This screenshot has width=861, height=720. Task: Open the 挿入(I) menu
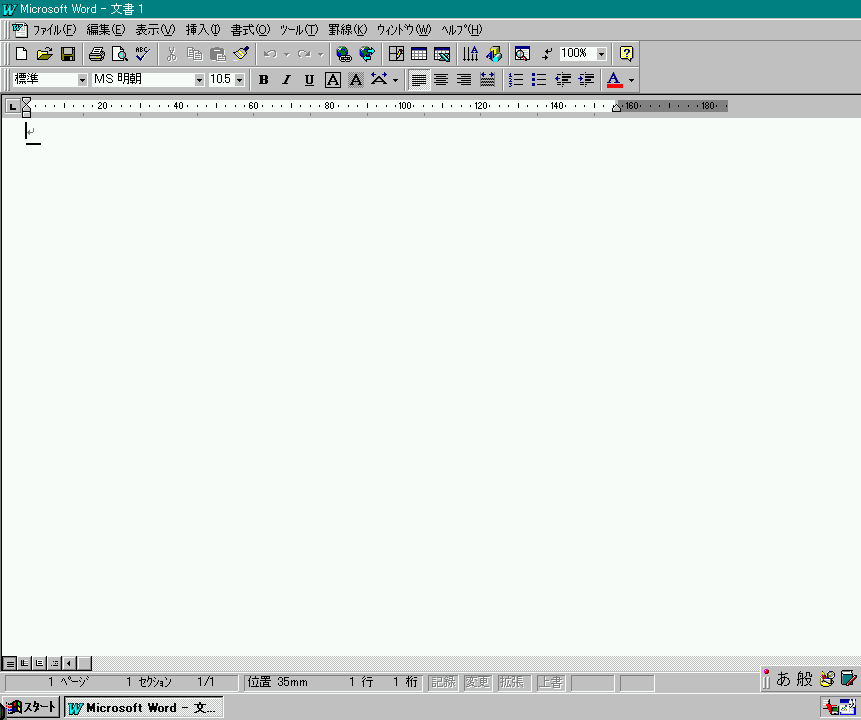[x=203, y=30]
